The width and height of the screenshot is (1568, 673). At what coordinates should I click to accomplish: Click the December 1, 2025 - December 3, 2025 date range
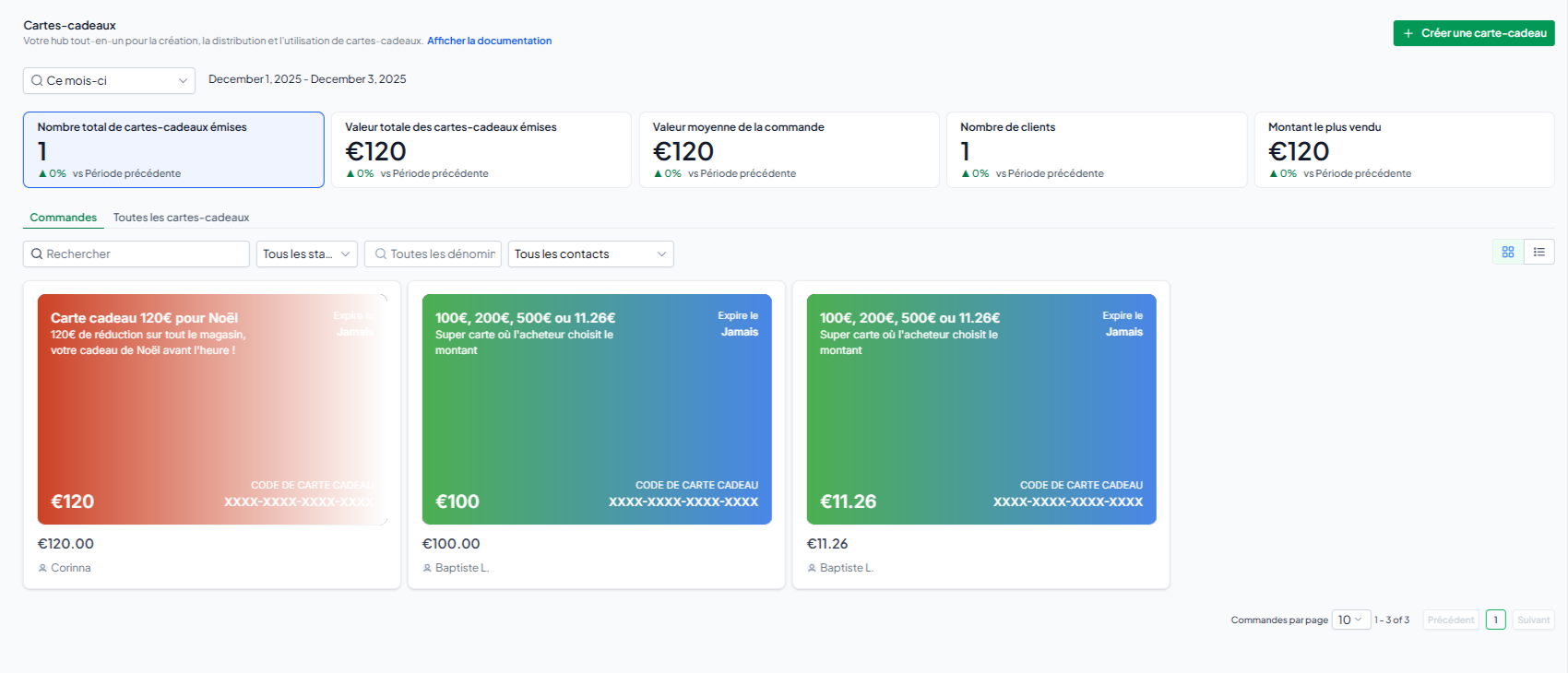point(307,79)
